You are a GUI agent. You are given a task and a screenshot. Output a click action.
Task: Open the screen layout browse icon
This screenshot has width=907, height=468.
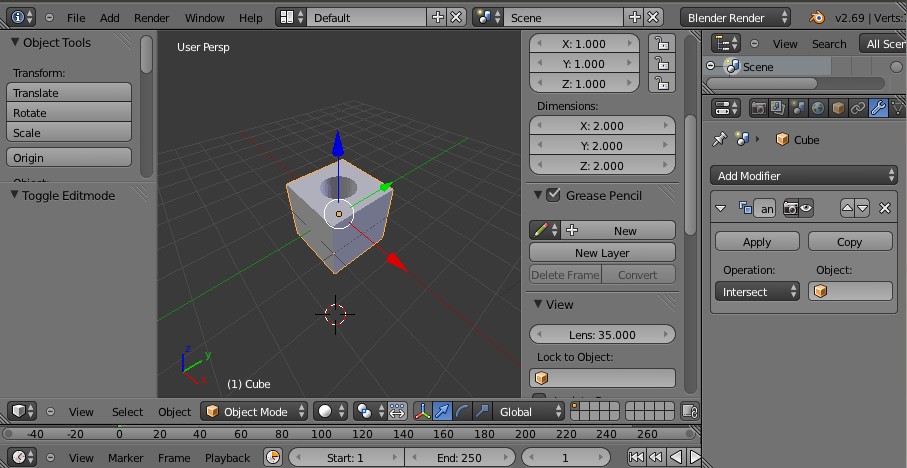[x=291, y=17]
